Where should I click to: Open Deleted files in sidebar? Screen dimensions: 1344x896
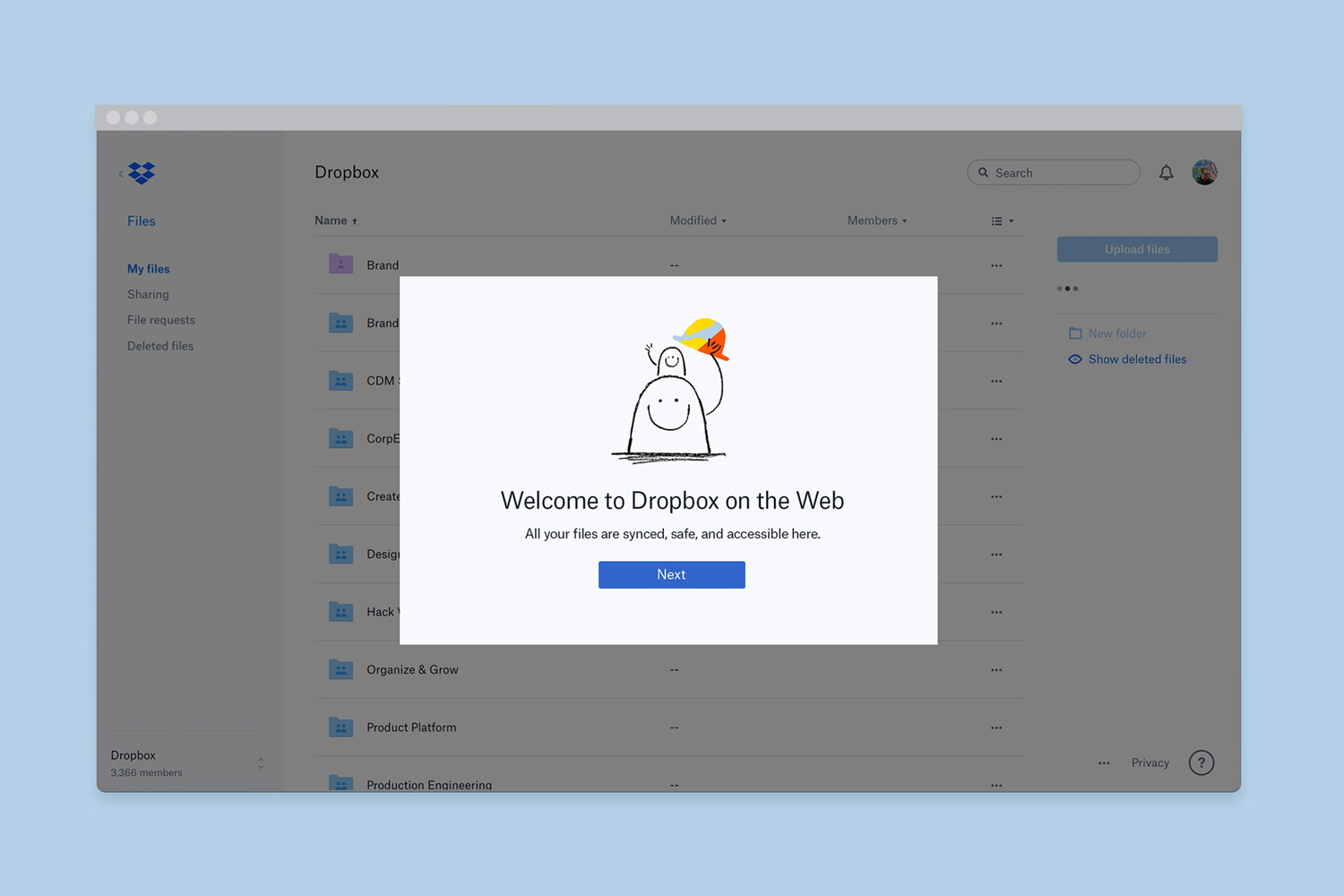pos(160,346)
